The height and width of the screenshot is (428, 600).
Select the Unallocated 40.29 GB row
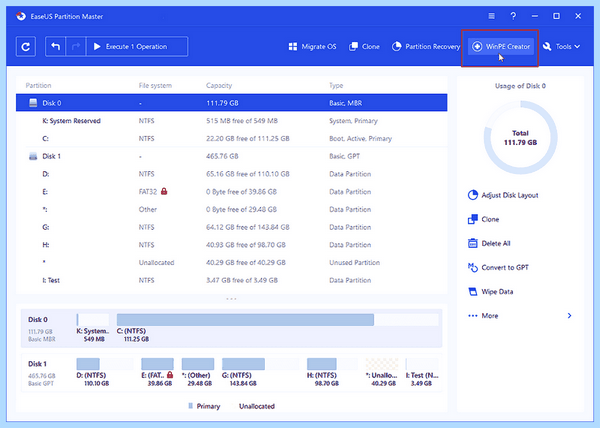pyautogui.click(x=232, y=262)
